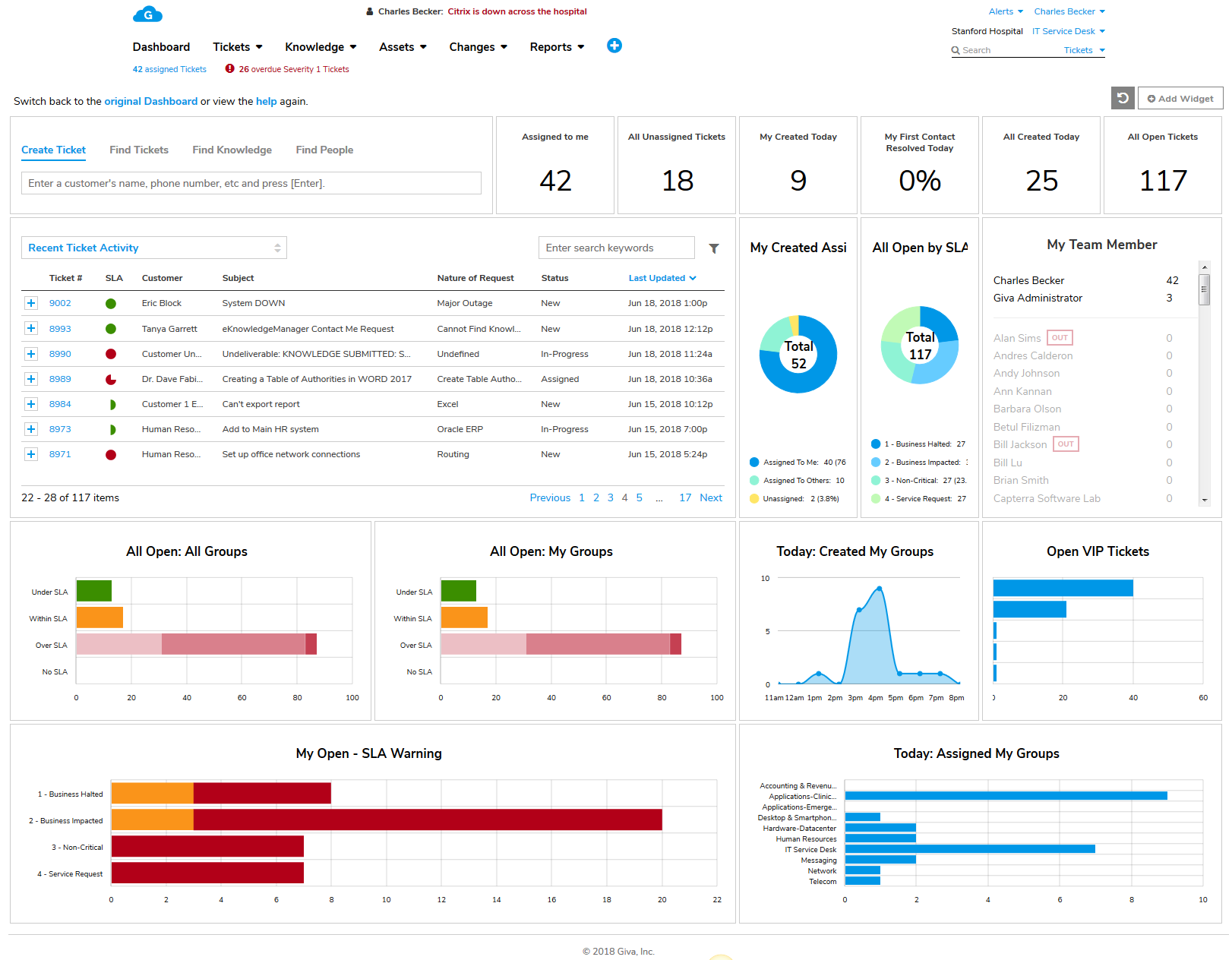The image size is (1232, 960).
Task: Click the Enter search keywords field
Action: [x=617, y=248]
